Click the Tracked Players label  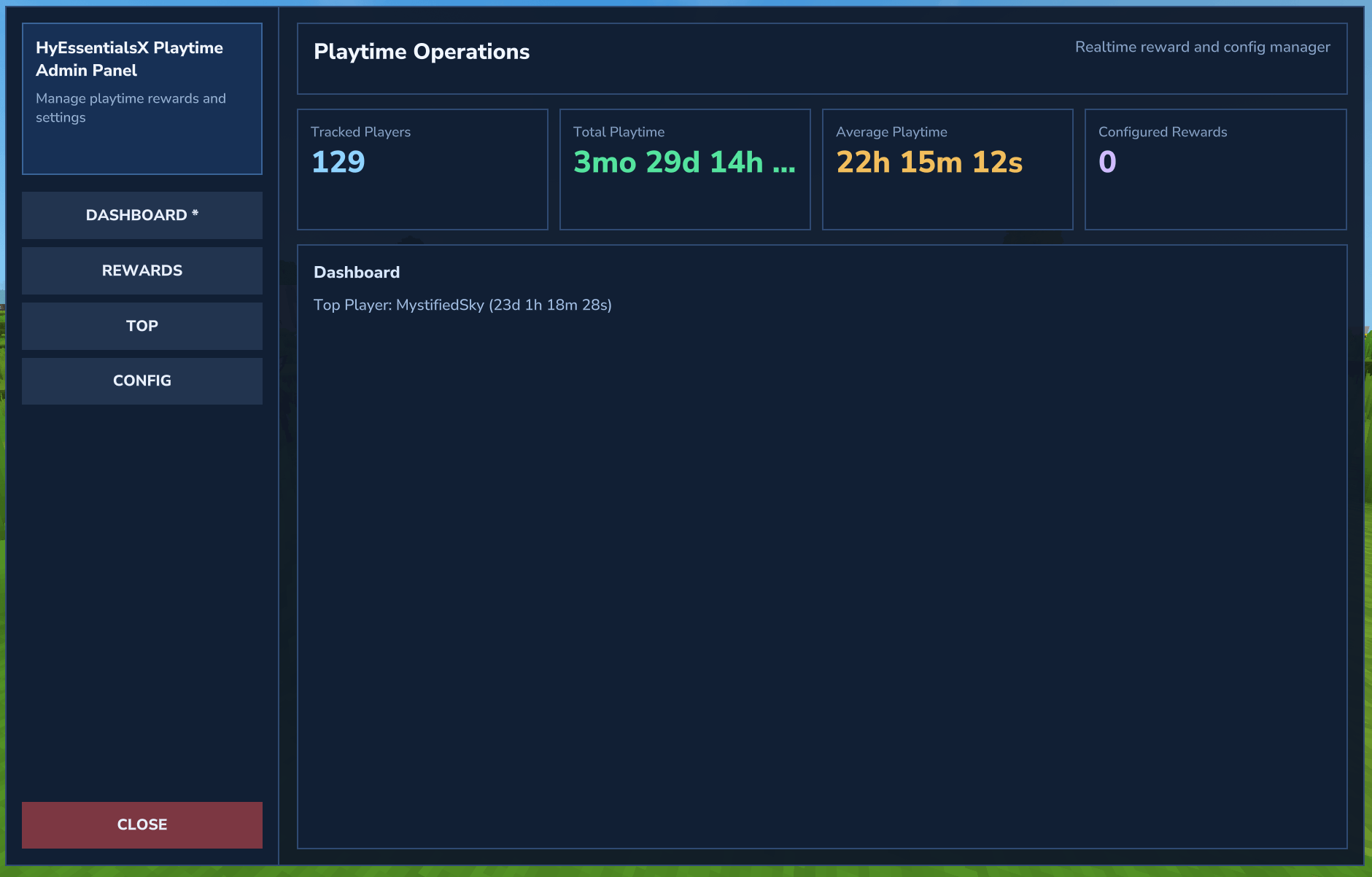[360, 132]
